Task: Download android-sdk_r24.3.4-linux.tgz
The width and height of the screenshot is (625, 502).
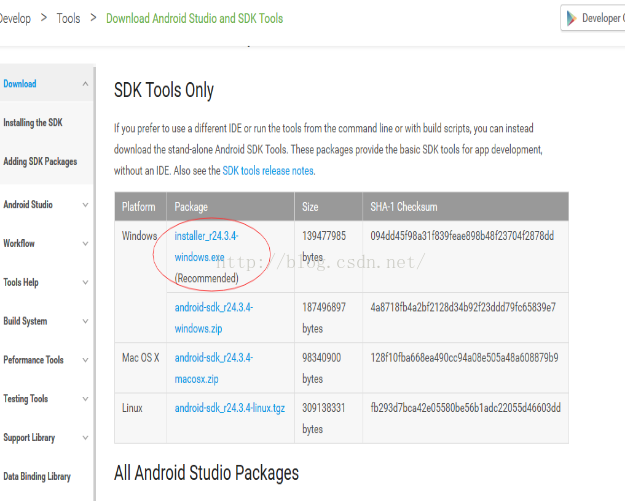Action: [227, 408]
